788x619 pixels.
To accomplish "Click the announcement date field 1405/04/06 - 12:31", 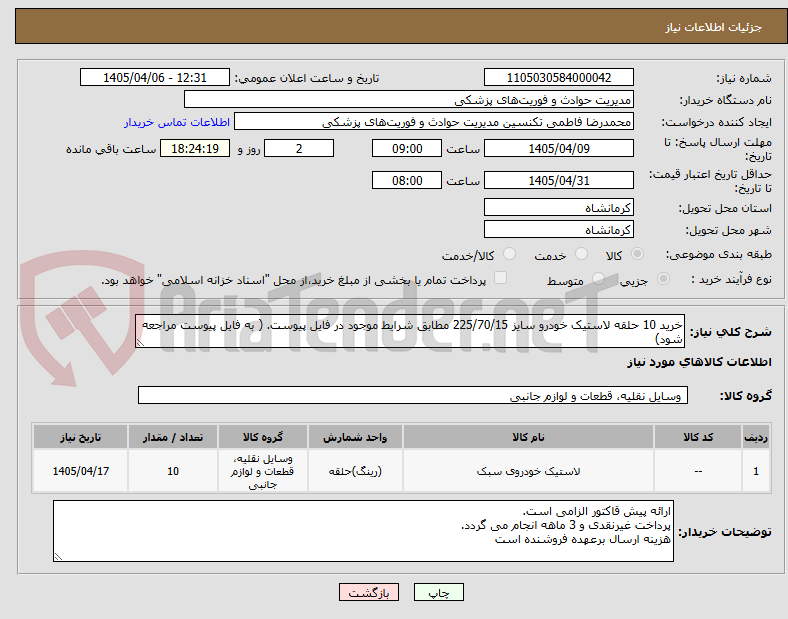I will coord(155,77).
